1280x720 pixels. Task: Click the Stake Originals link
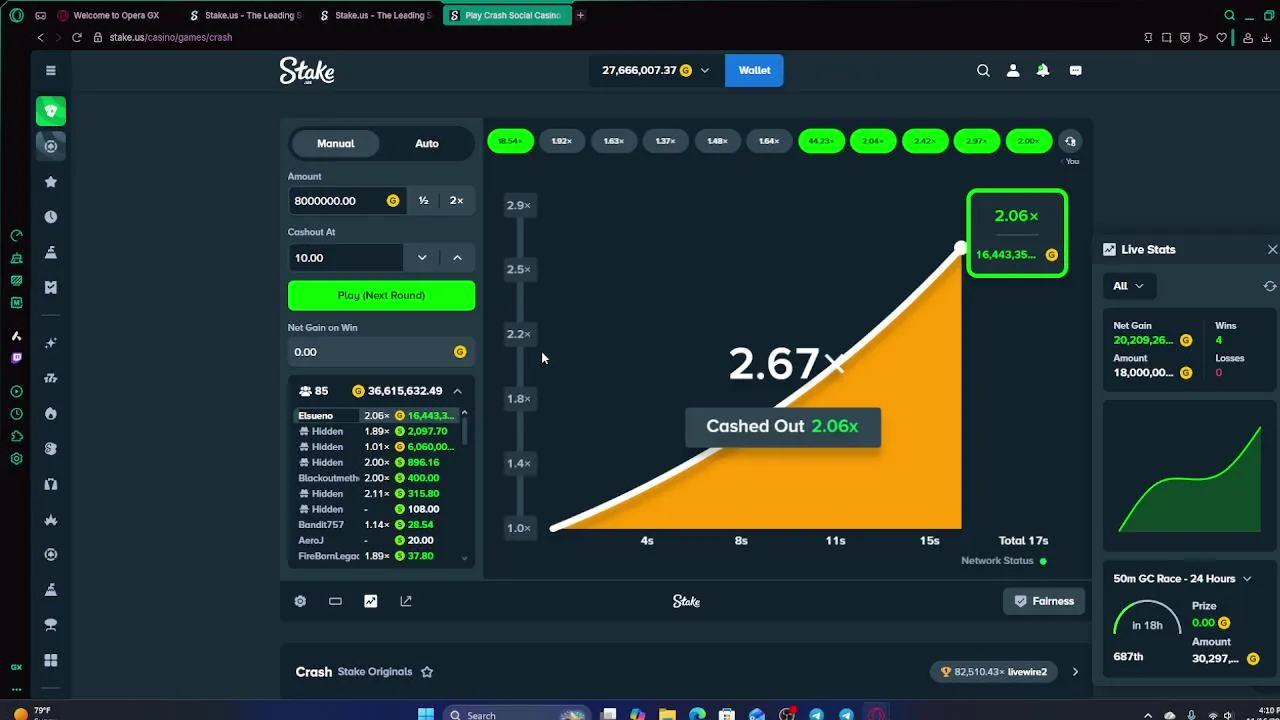pyautogui.click(x=374, y=672)
